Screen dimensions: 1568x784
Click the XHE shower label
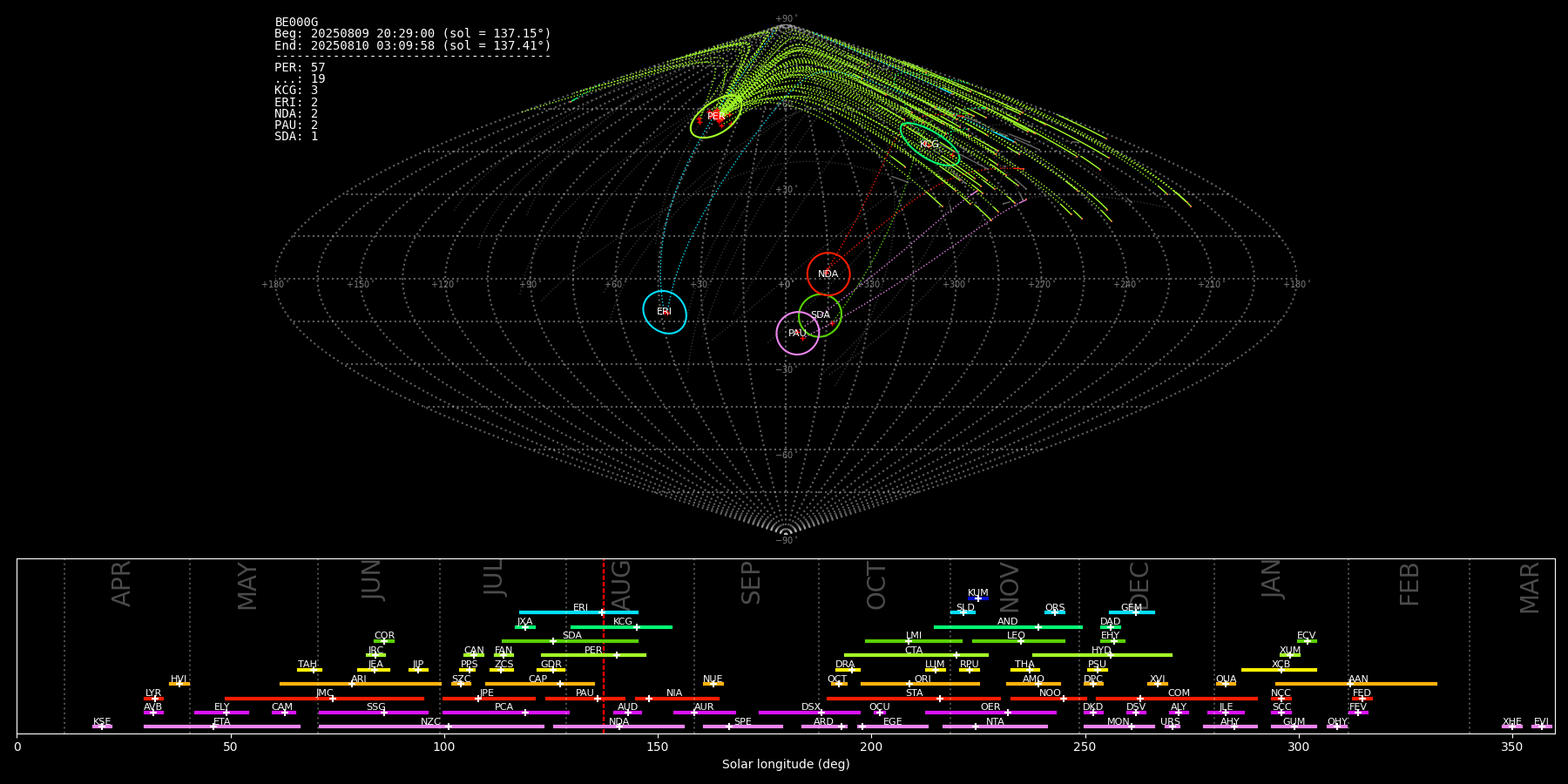point(1511,722)
